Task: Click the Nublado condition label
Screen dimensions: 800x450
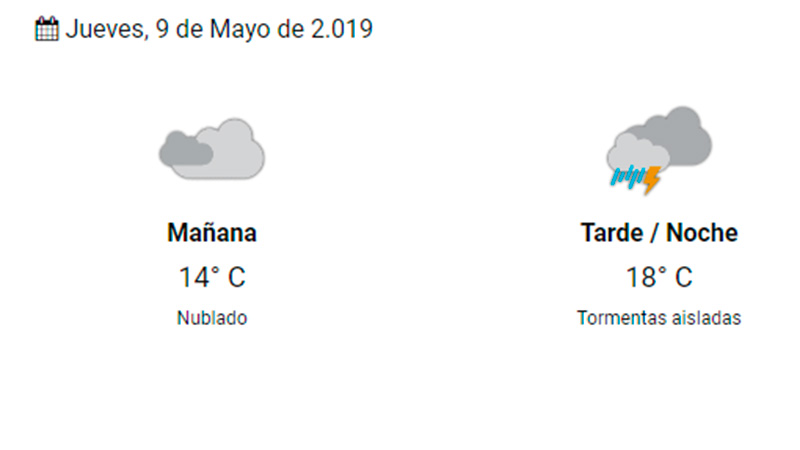Action: tap(212, 318)
